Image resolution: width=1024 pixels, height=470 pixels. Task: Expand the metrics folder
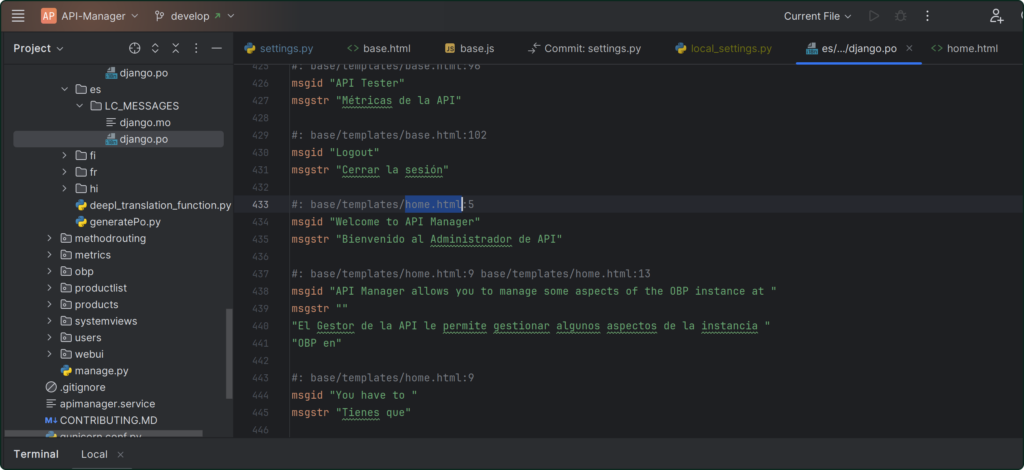[50, 255]
